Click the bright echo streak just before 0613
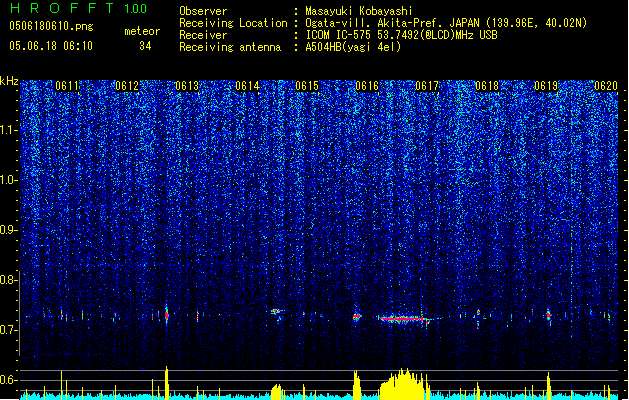This screenshot has height=400, width=629. point(167,314)
